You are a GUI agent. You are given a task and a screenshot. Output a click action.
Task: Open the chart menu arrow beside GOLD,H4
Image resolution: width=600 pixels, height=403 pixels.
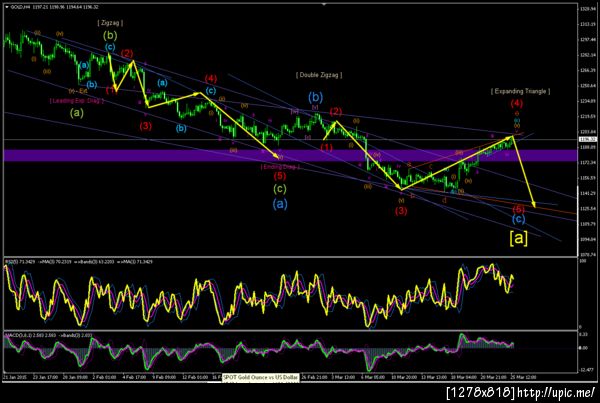tap(7, 7)
